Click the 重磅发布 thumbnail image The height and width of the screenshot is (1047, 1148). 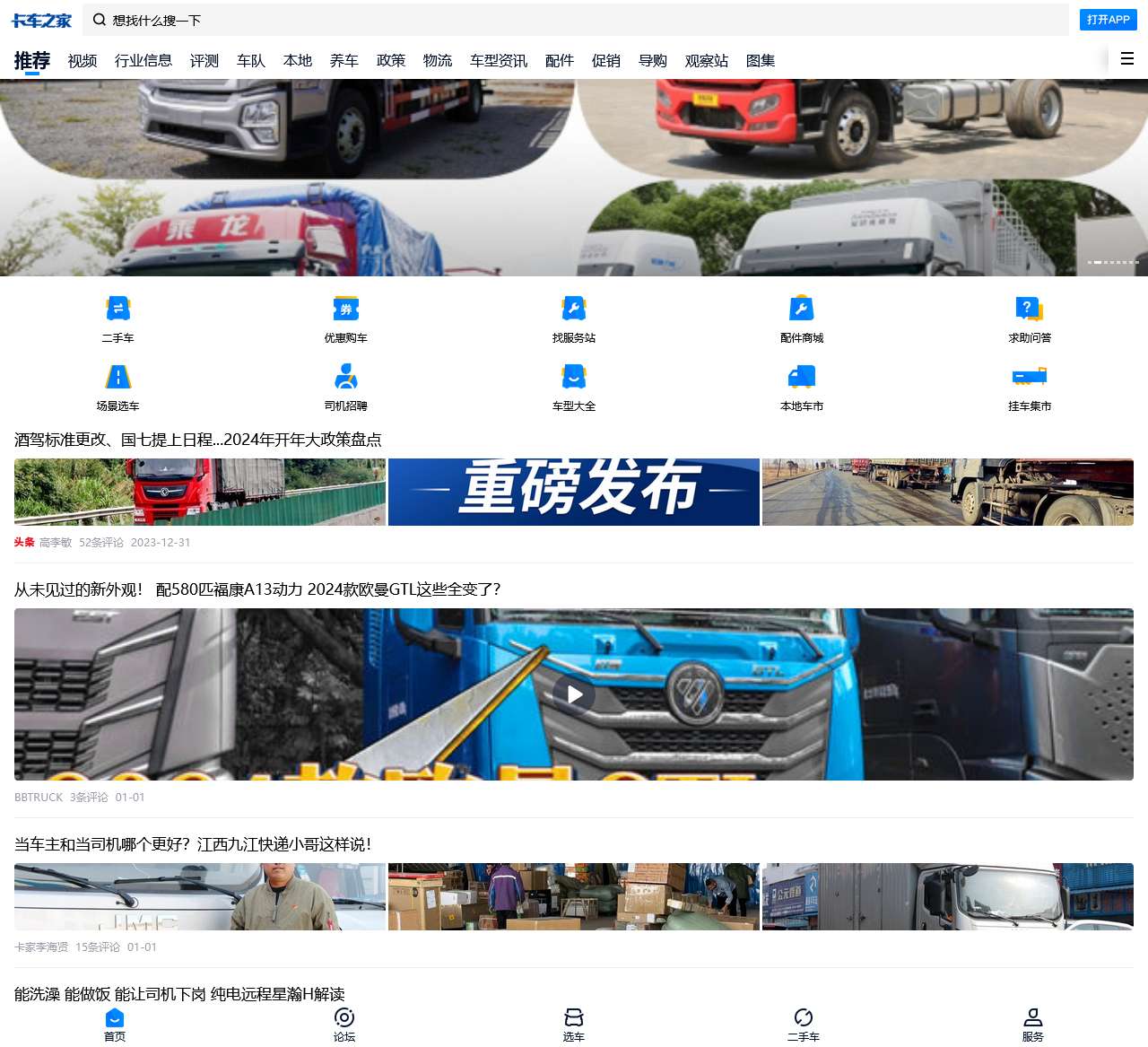574,493
